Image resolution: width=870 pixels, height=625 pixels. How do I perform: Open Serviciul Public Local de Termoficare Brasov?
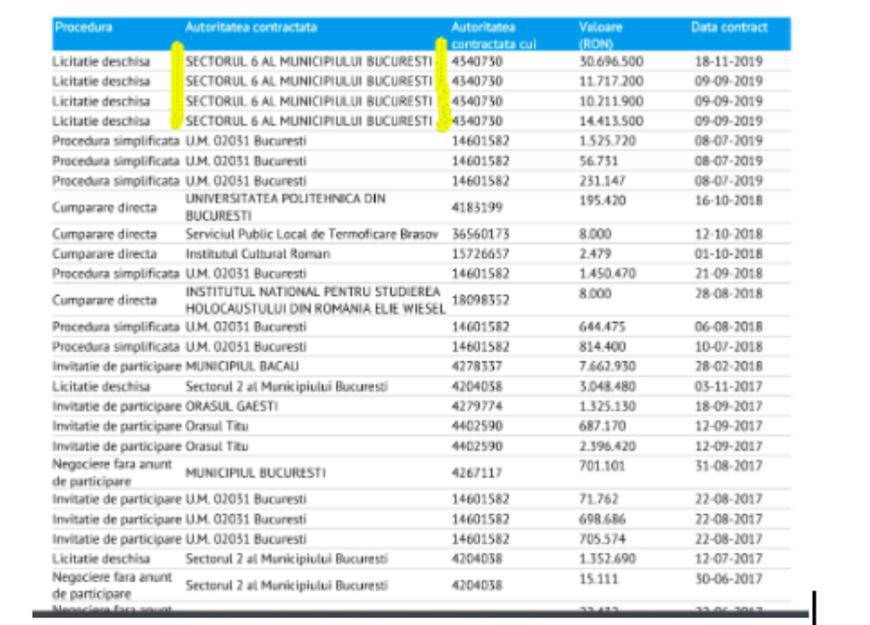312,234
